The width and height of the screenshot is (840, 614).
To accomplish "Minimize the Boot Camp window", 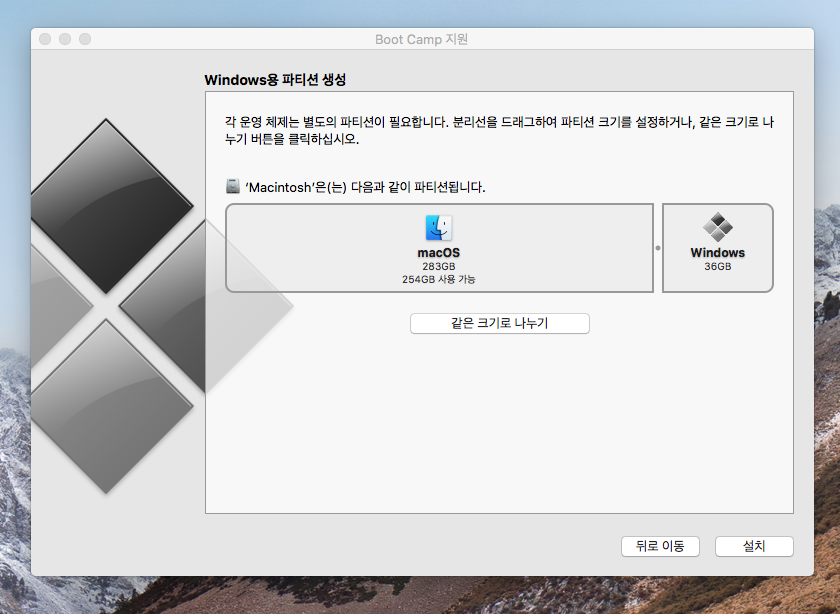I will pos(65,39).
